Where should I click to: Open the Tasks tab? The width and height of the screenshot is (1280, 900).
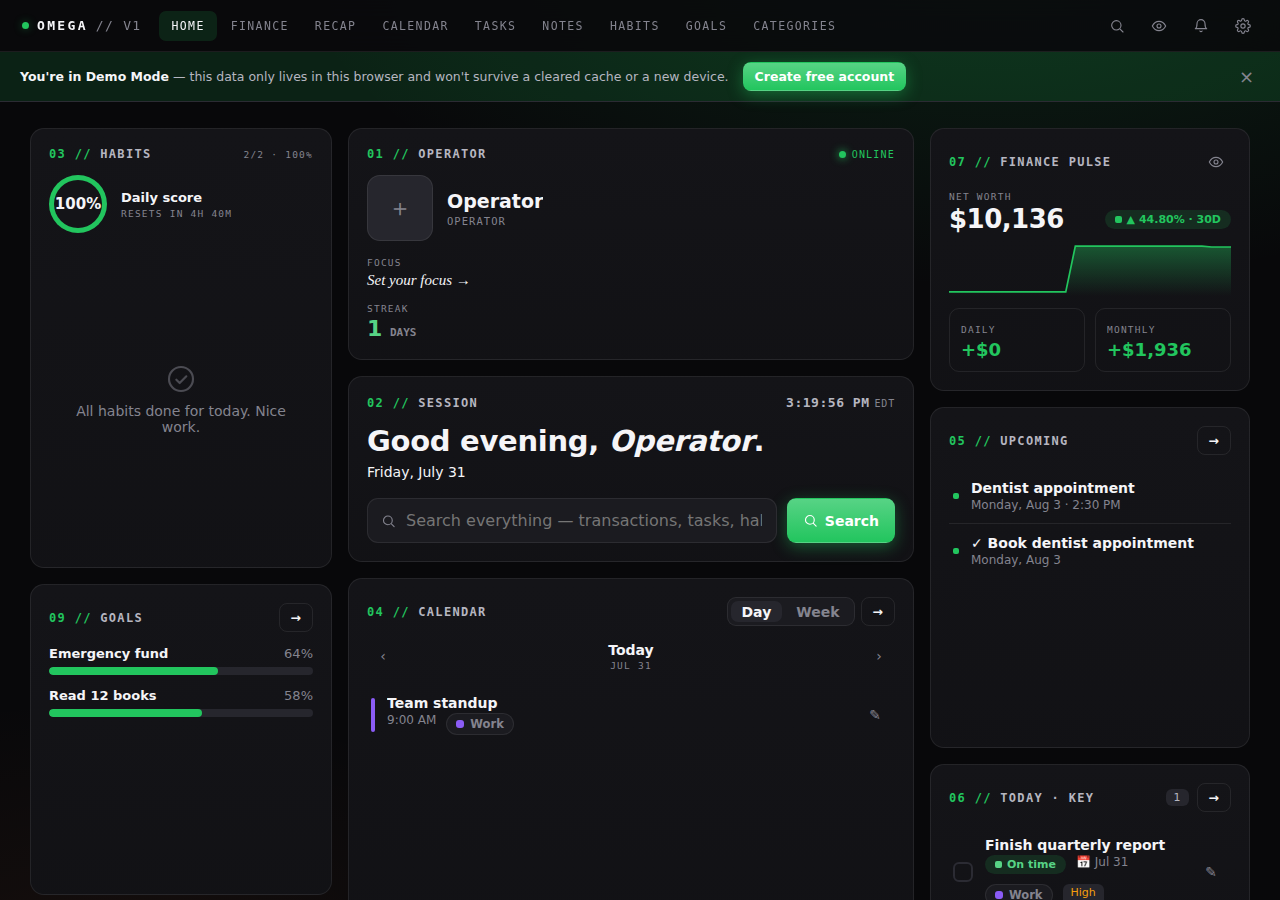[495, 26]
